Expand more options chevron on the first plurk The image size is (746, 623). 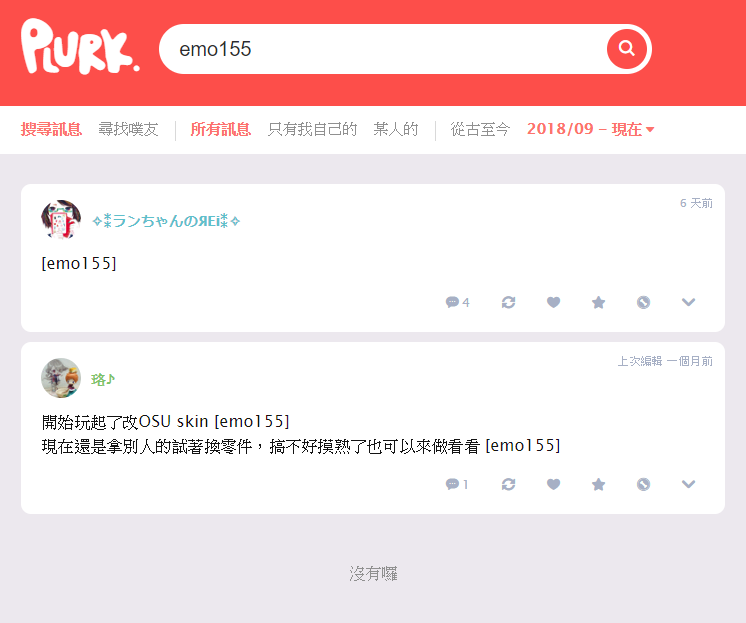(x=688, y=302)
